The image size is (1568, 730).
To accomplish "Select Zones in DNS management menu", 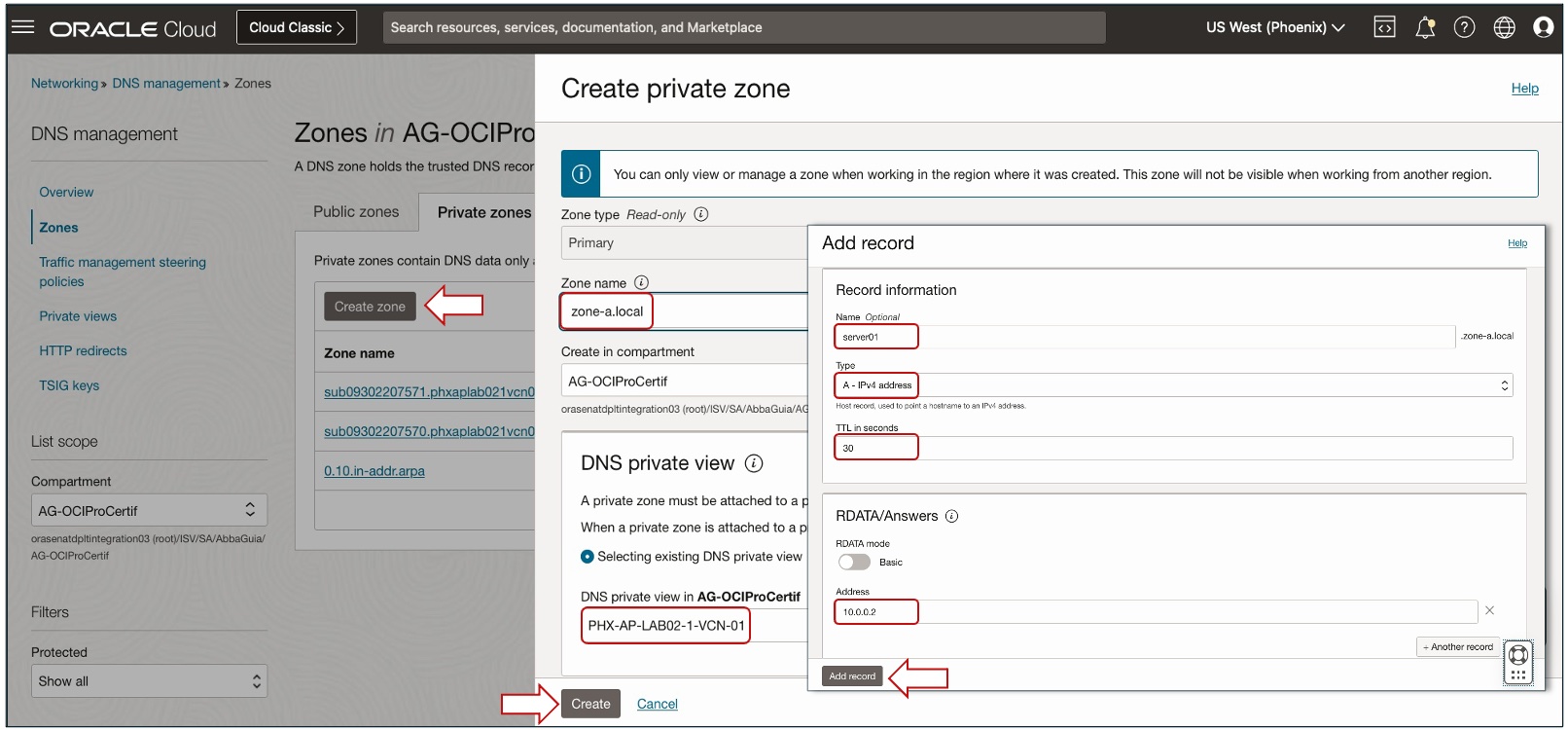I will (x=58, y=227).
